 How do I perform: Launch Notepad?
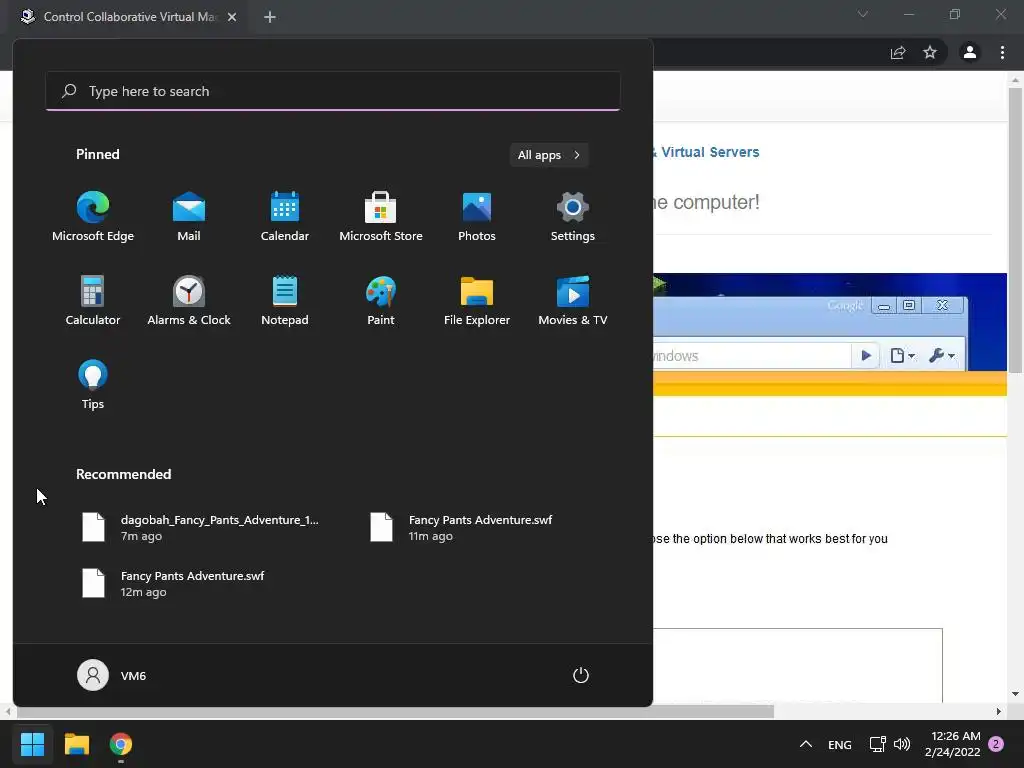(285, 300)
